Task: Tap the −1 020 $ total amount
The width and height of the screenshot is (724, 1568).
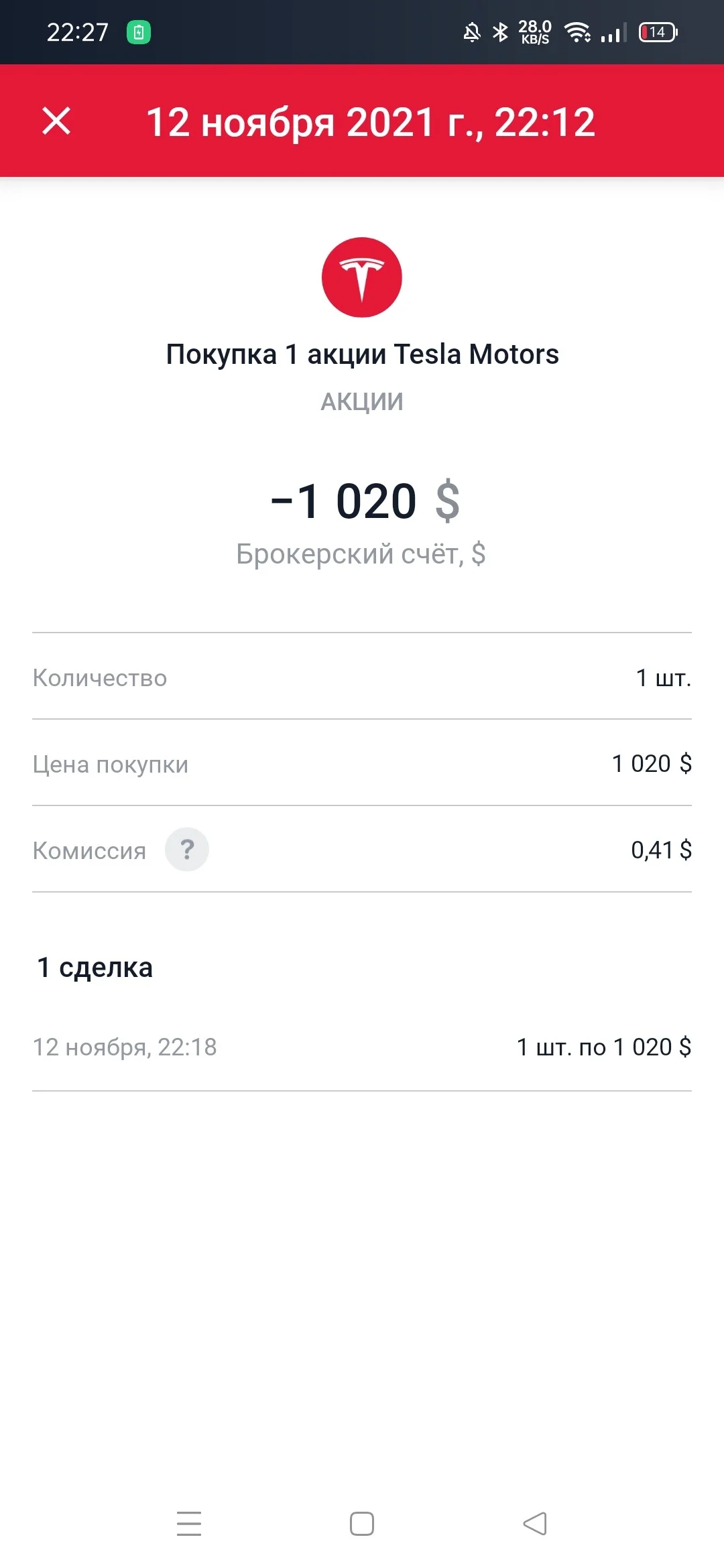Action: pyautogui.click(x=365, y=501)
